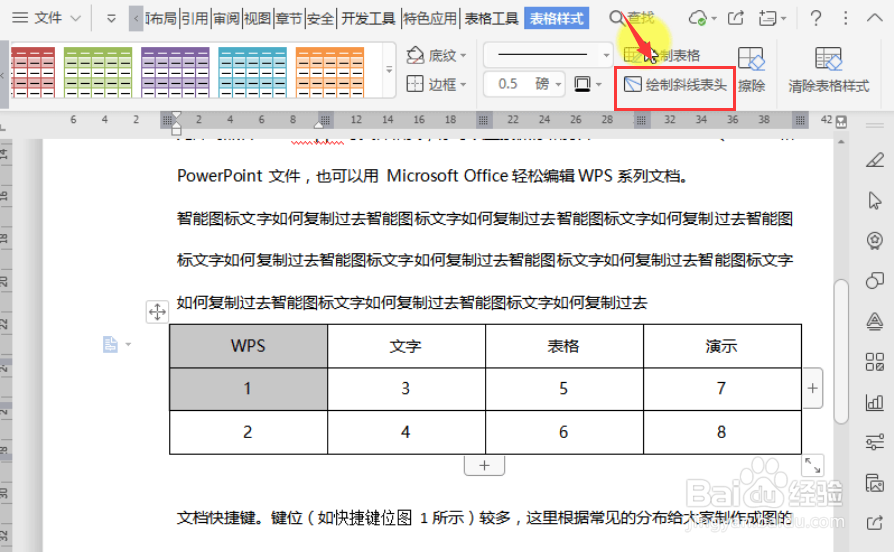
Task: Apply the orange table style thumbnail
Action: click(x=330, y=72)
